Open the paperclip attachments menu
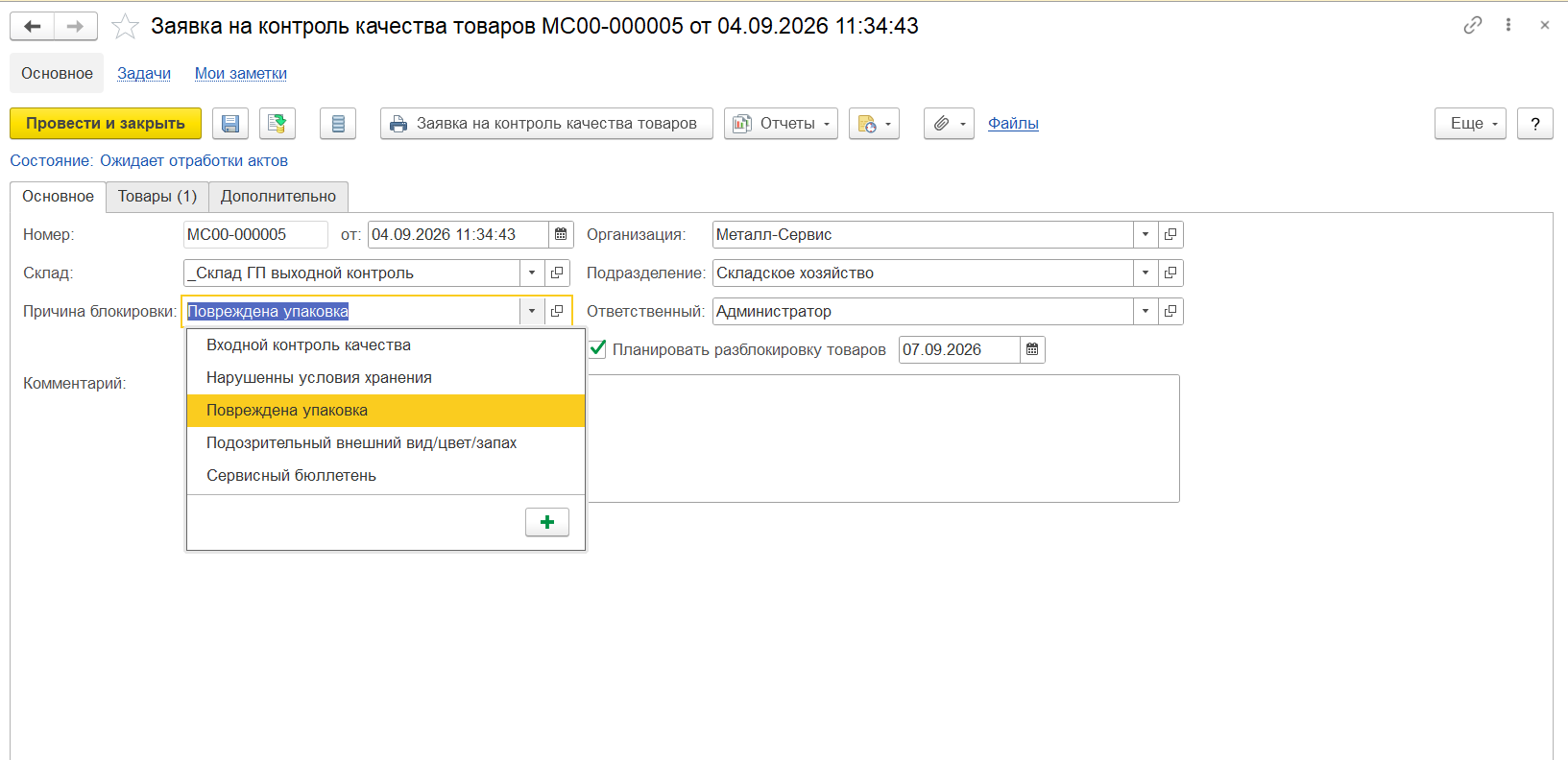 tap(949, 124)
